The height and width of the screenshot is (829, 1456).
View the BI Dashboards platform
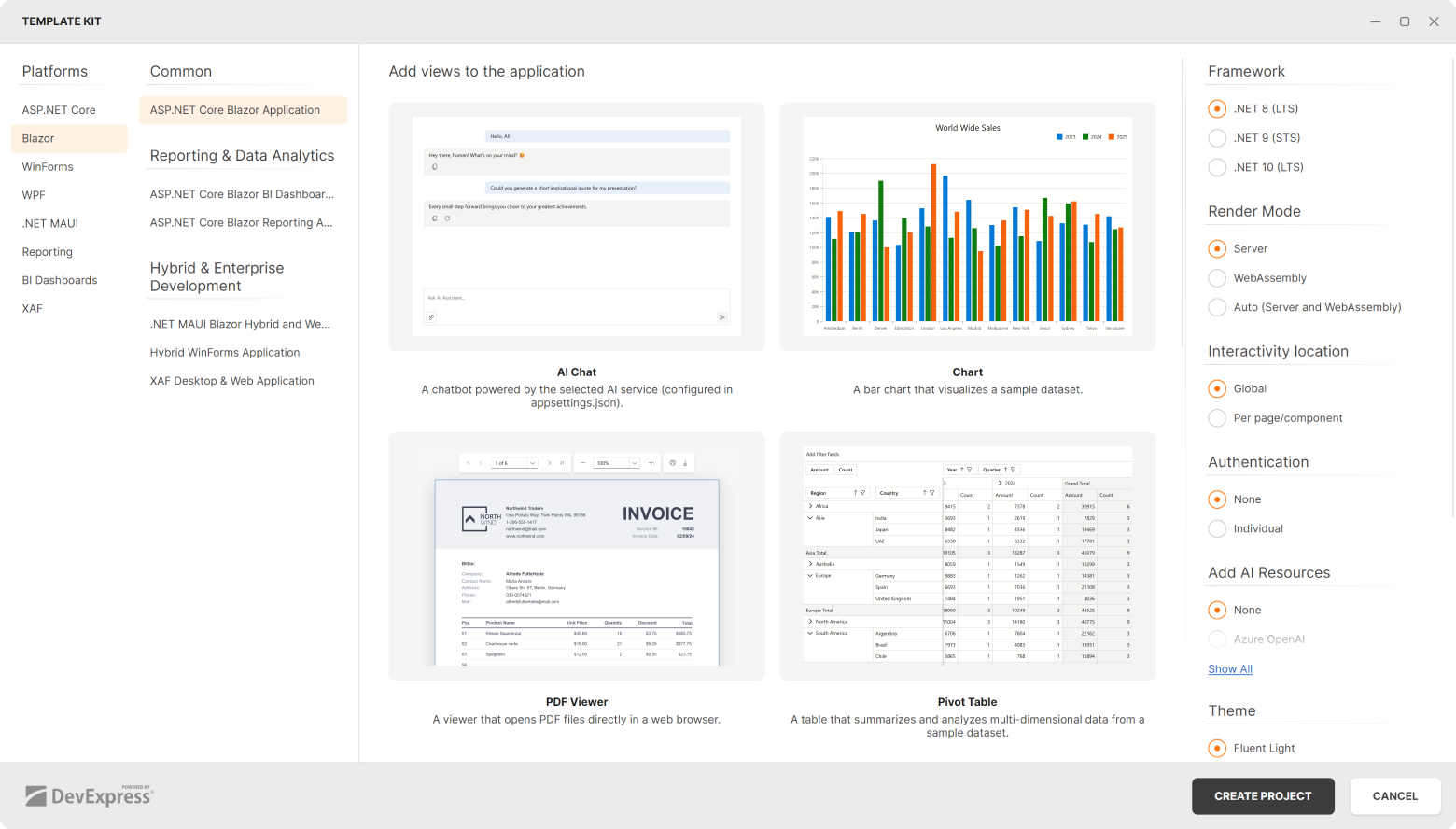[x=59, y=279]
